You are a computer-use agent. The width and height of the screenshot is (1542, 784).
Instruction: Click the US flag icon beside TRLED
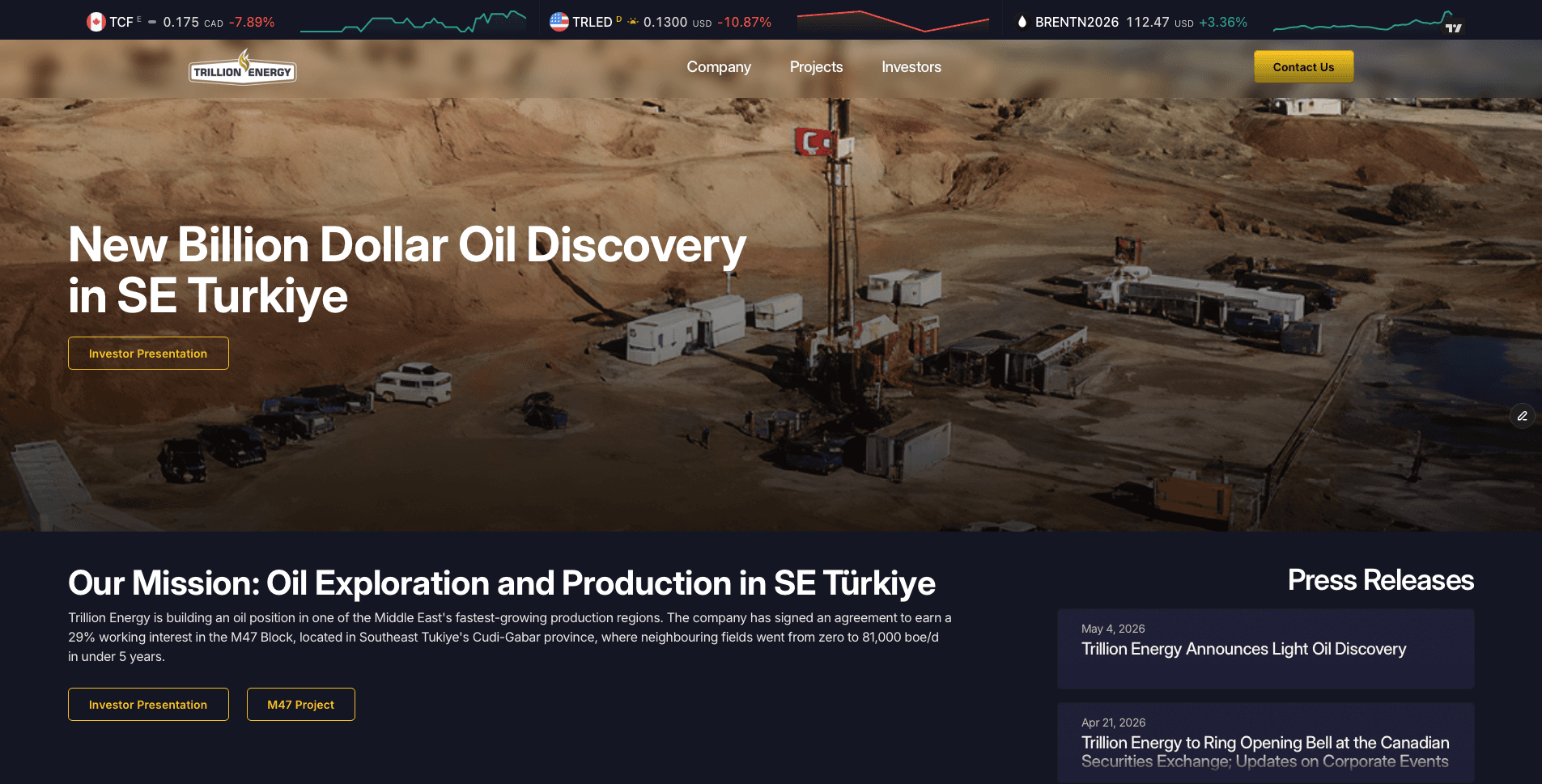tap(559, 22)
